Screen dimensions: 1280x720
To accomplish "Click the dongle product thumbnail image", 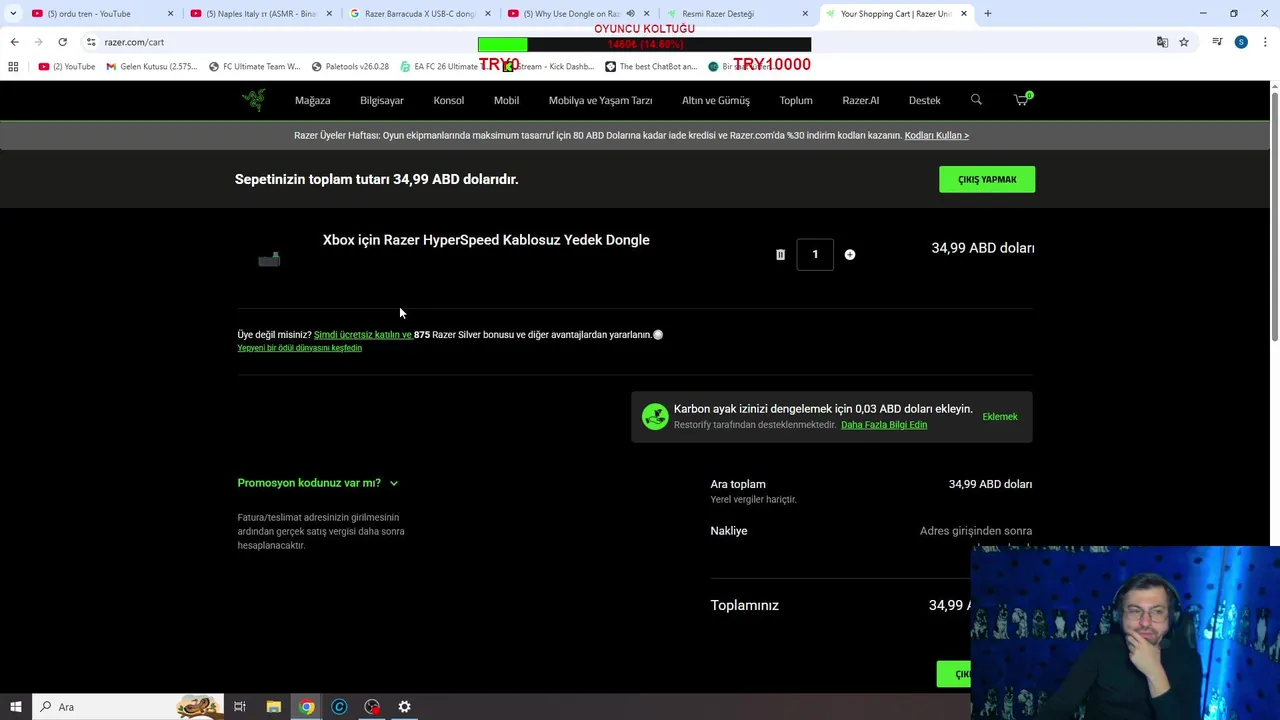I will (269, 260).
